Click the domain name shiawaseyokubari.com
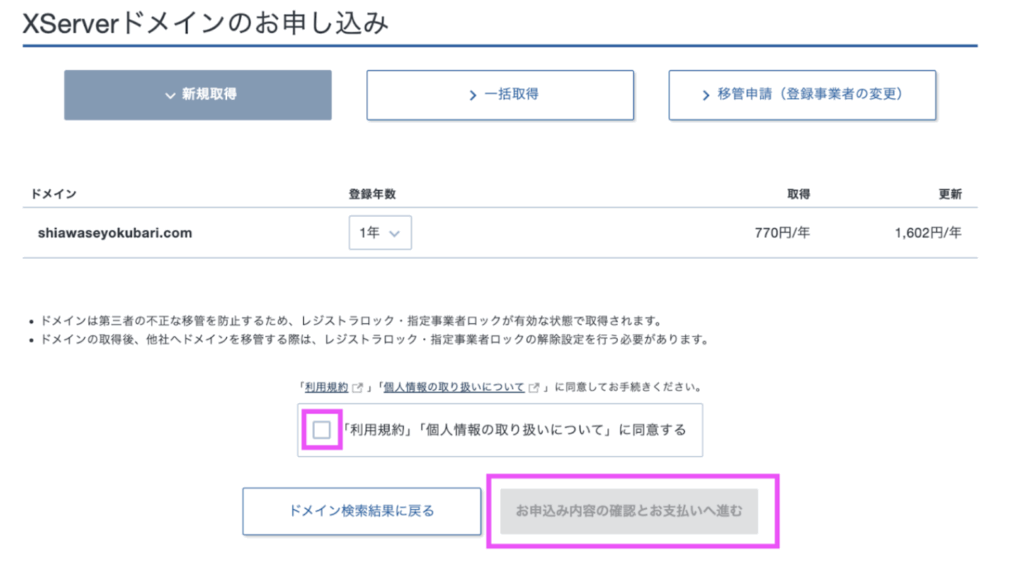Viewport: 1024px width, 568px height. (x=115, y=233)
